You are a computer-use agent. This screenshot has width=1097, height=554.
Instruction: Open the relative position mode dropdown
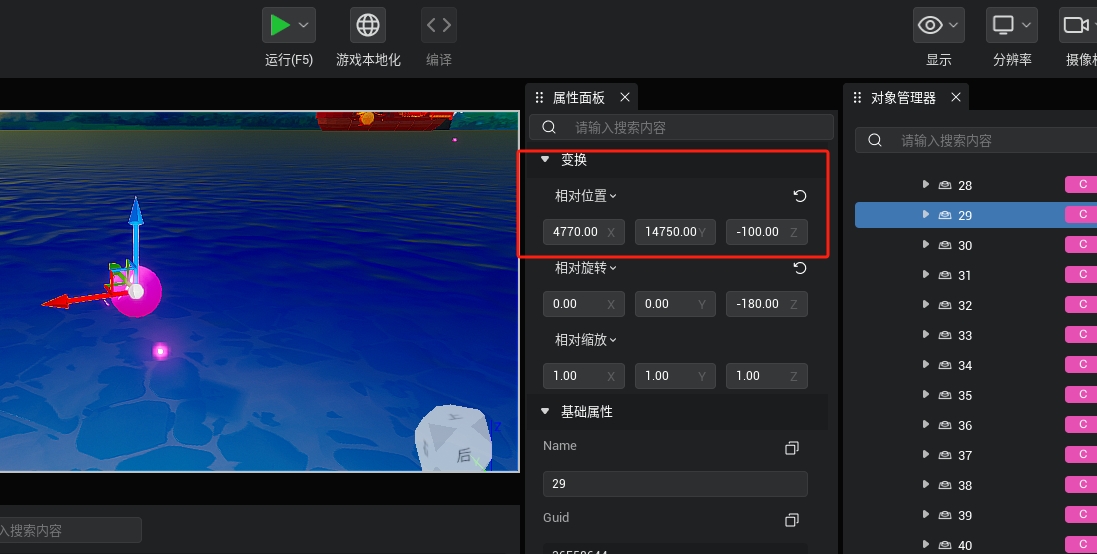(x=586, y=196)
